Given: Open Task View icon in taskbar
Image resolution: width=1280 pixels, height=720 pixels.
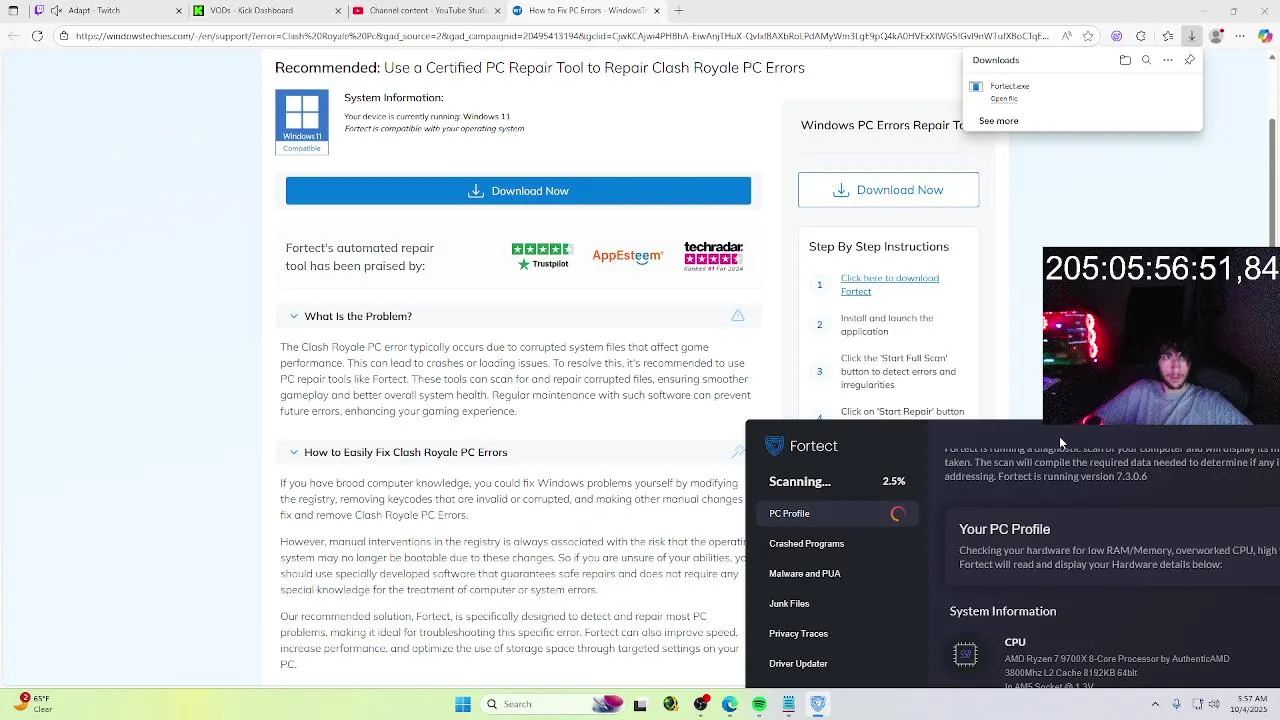Looking at the screenshot, I should 640,704.
